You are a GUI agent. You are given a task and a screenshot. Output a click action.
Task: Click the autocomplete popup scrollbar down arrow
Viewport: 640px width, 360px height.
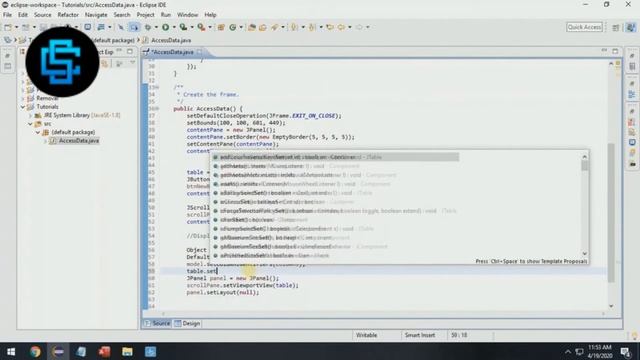(x=584, y=253)
